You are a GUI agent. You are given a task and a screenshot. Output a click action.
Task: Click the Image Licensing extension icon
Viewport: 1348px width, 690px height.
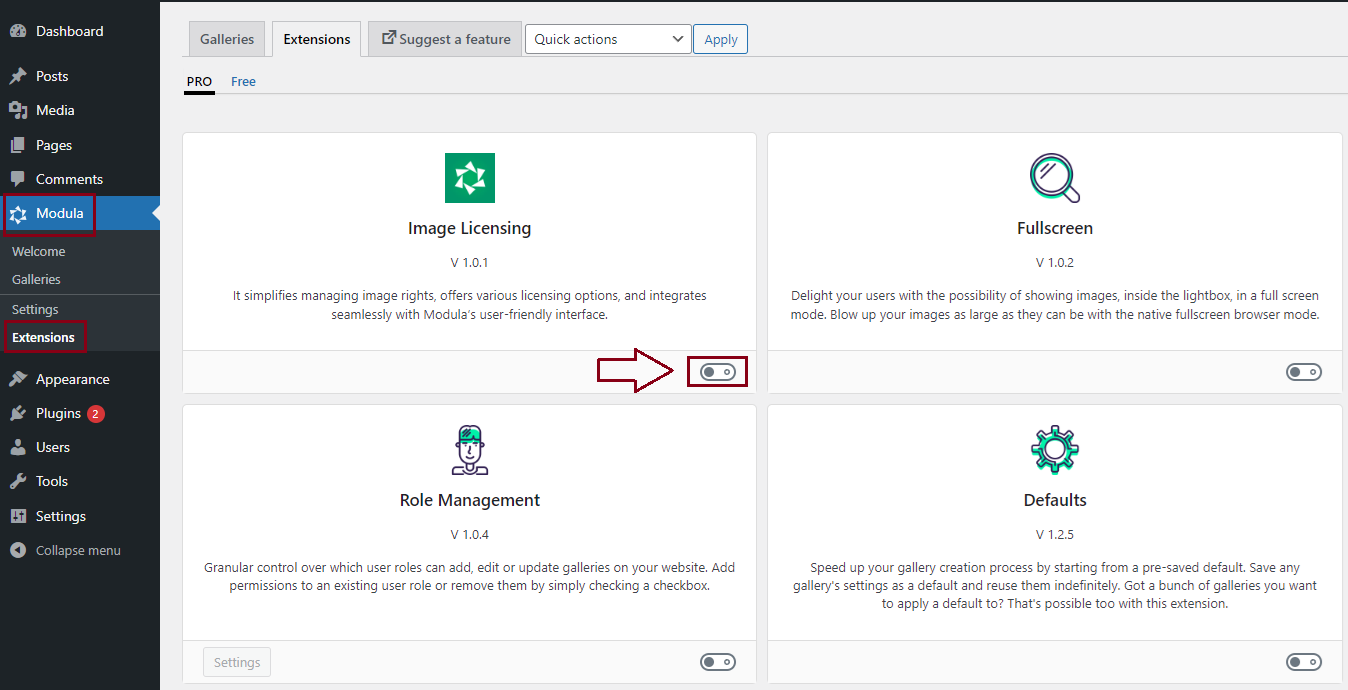[x=469, y=178]
